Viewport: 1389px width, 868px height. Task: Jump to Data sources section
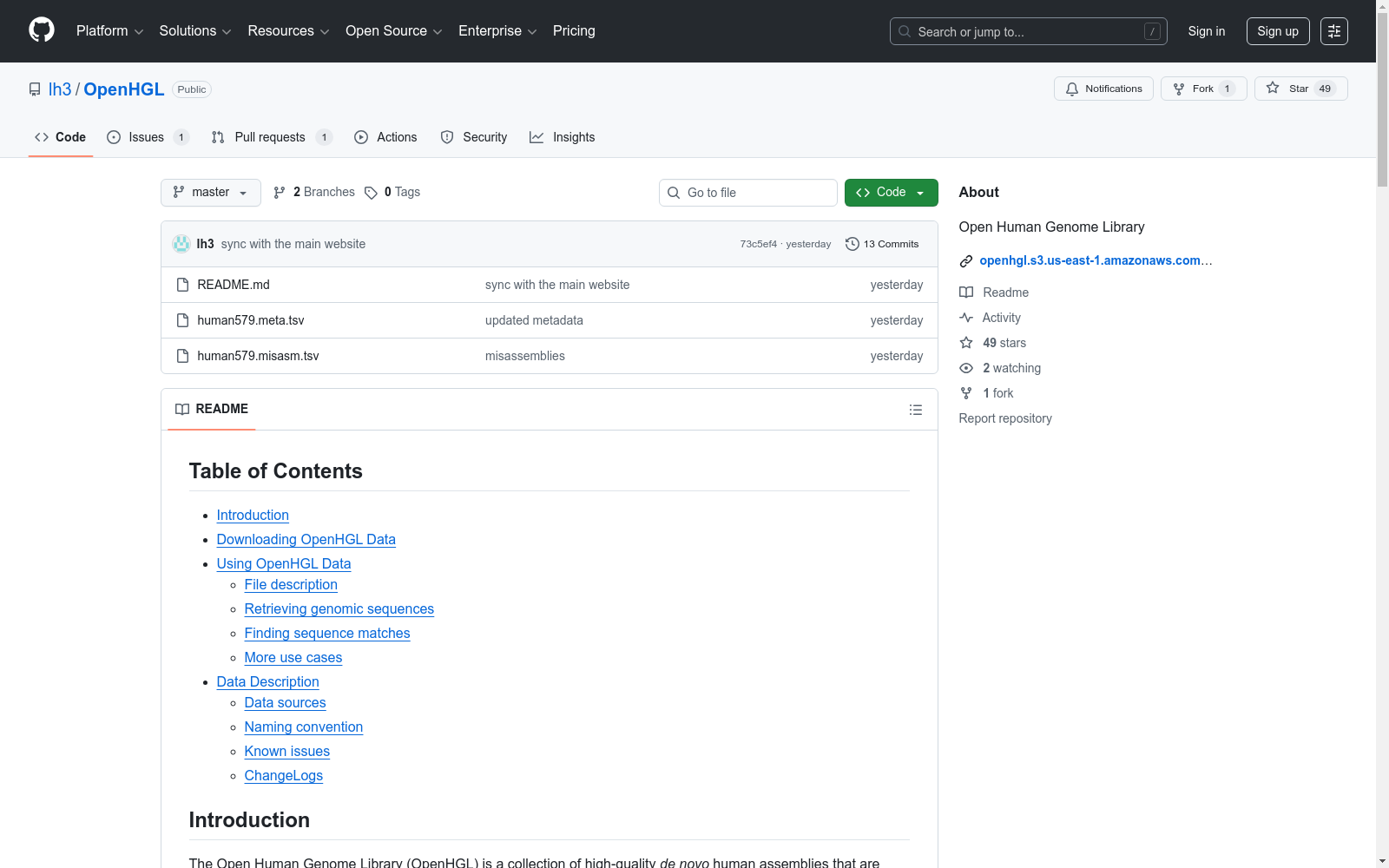(x=286, y=702)
